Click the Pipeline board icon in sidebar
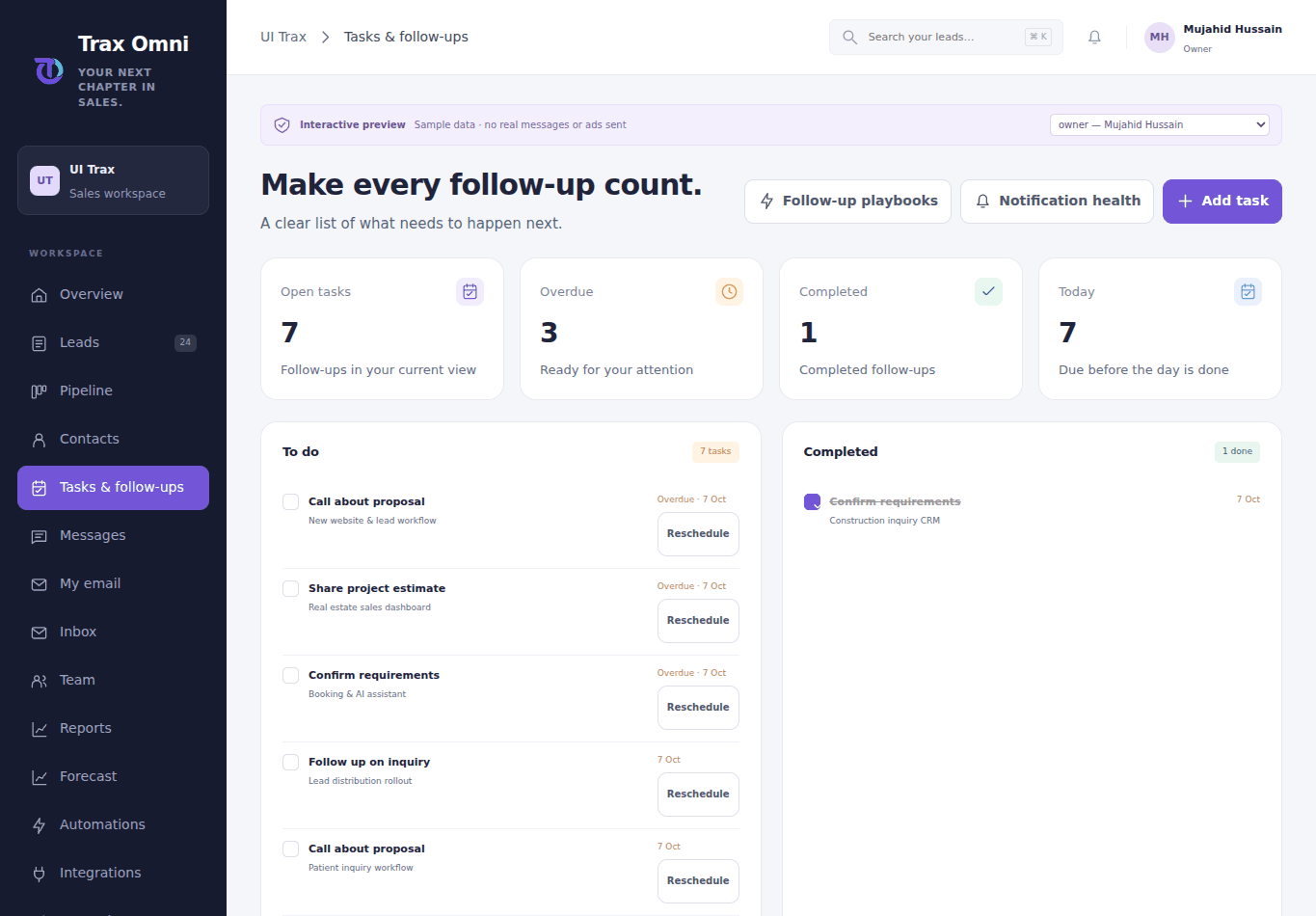1316x916 pixels. 40,391
